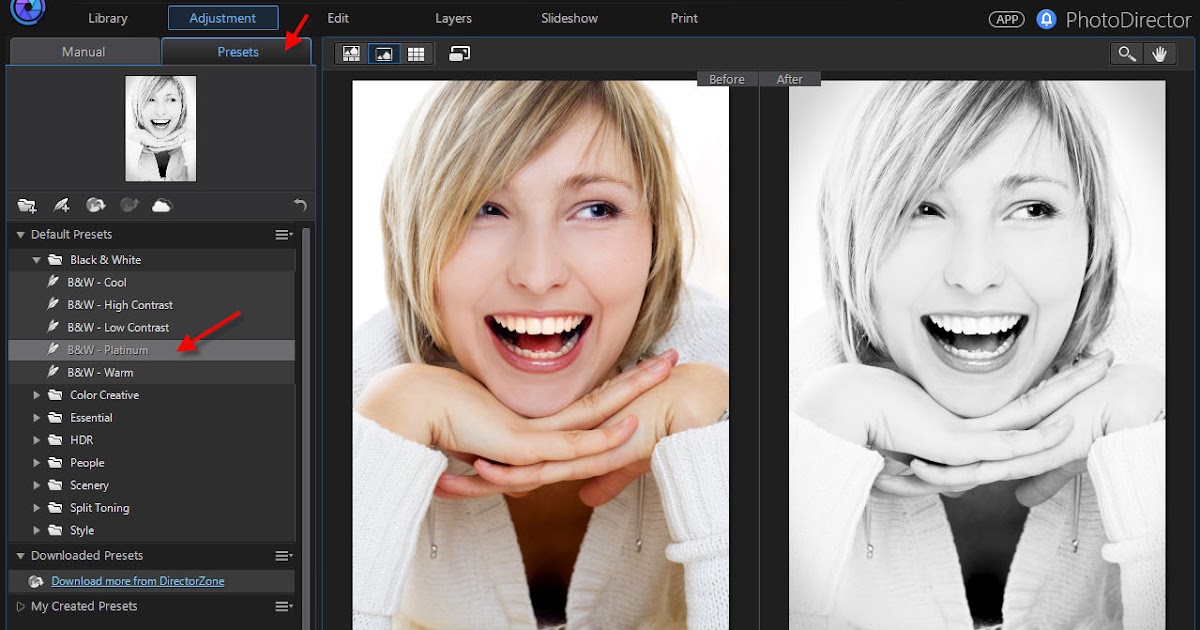Apply the B&W - High Contrast preset
The height and width of the screenshot is (630, 1200).
(x=120, y=304)
